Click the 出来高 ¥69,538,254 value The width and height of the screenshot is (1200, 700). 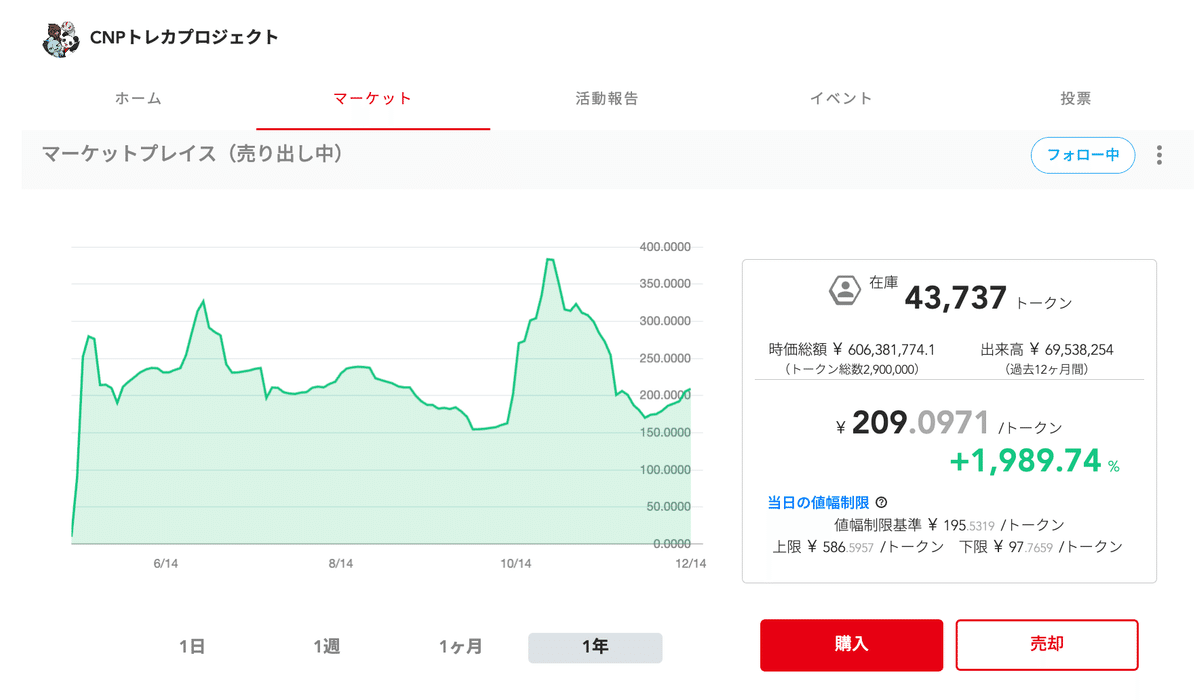click(x=1047, y=350)
